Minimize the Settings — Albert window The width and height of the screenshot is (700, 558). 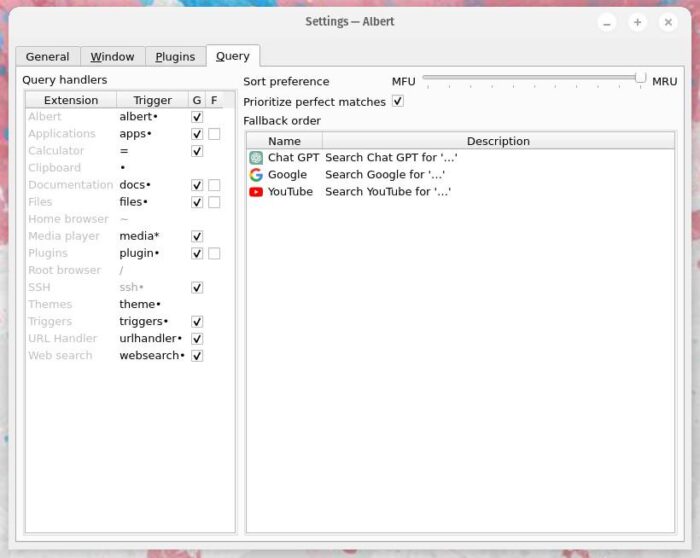[x=607, y=22]
